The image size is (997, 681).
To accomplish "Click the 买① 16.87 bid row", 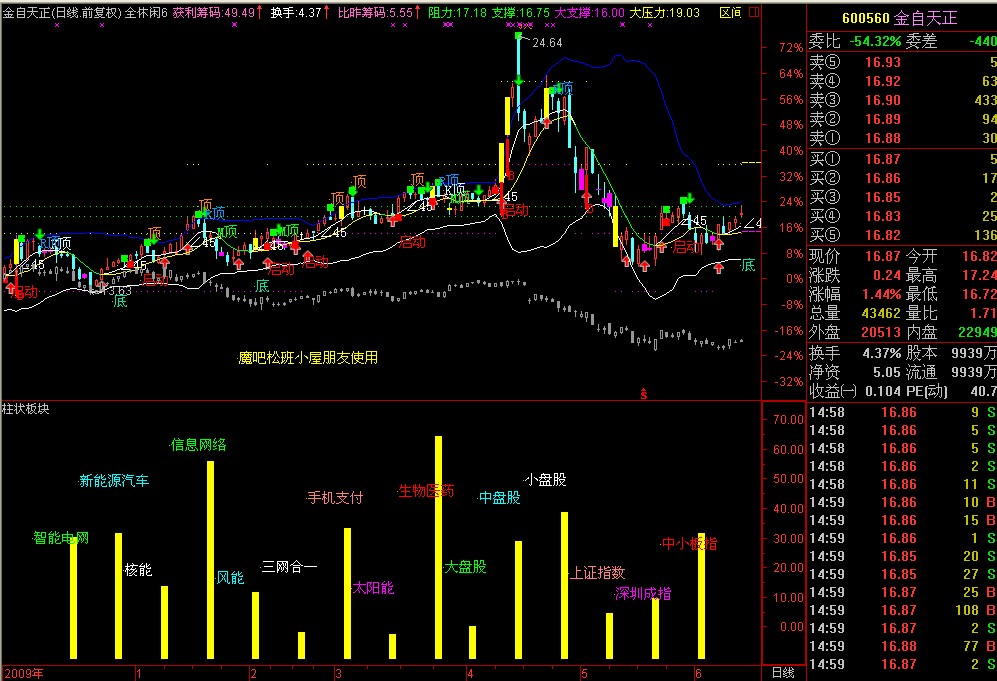I will (x=902, y=159).
